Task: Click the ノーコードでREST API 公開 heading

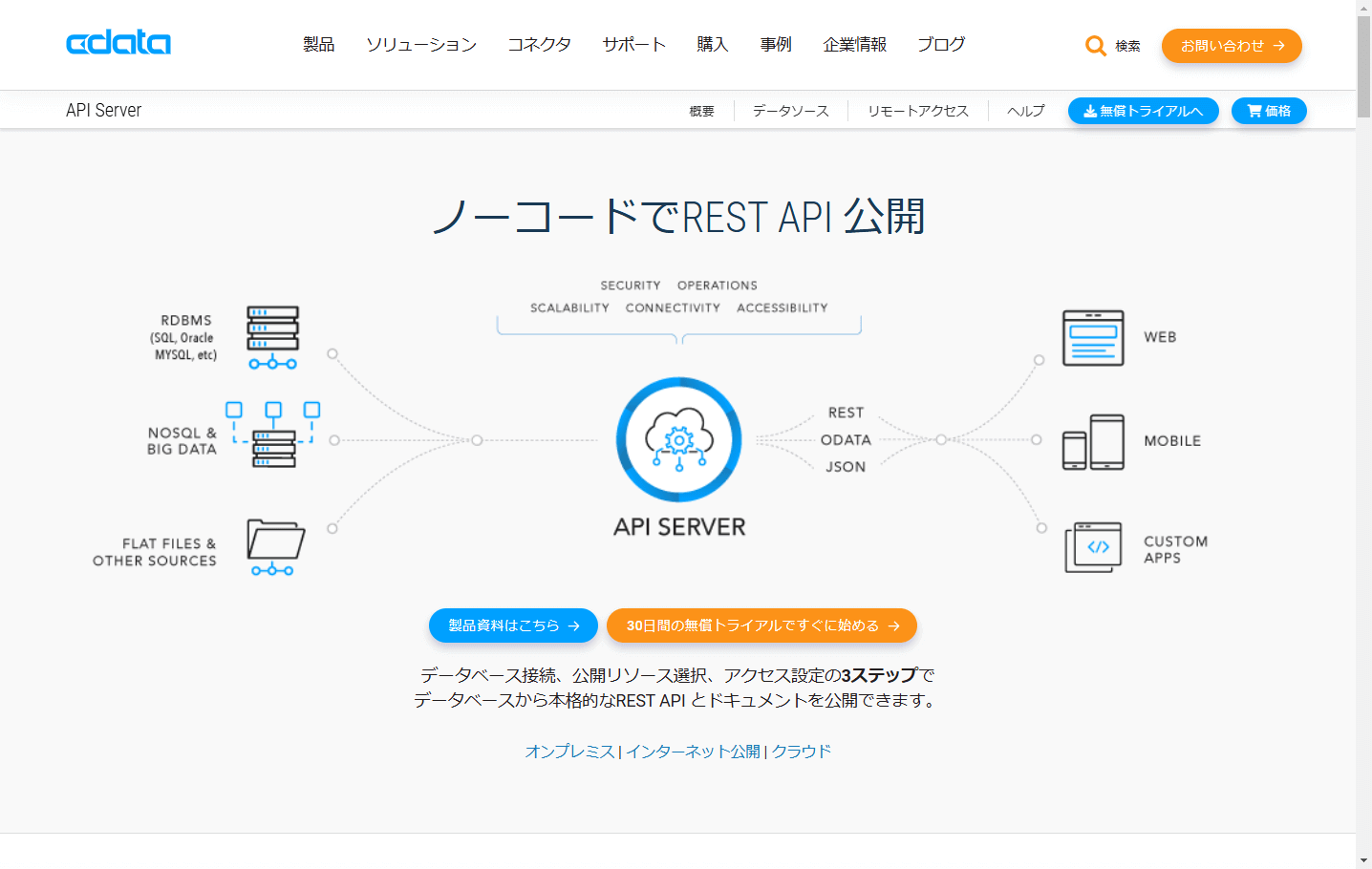Action: [679, 217]
